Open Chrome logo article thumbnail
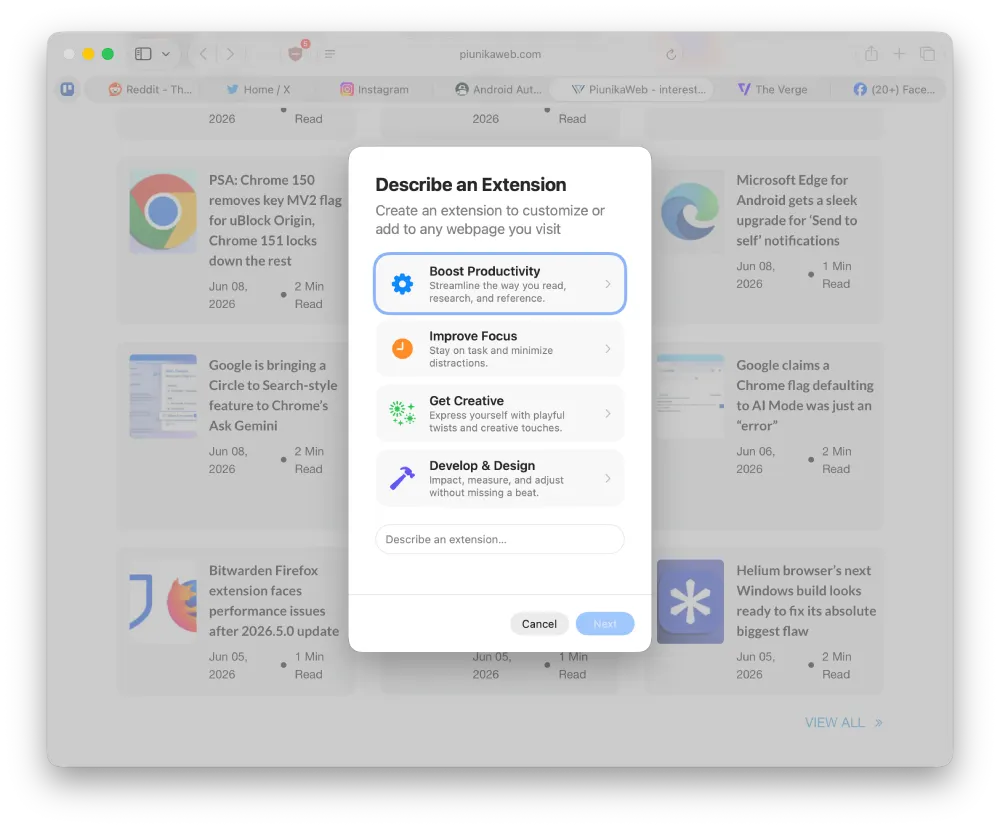This screenshot has height=829, width=1000. pyautogui.click(x=163, y=212)
